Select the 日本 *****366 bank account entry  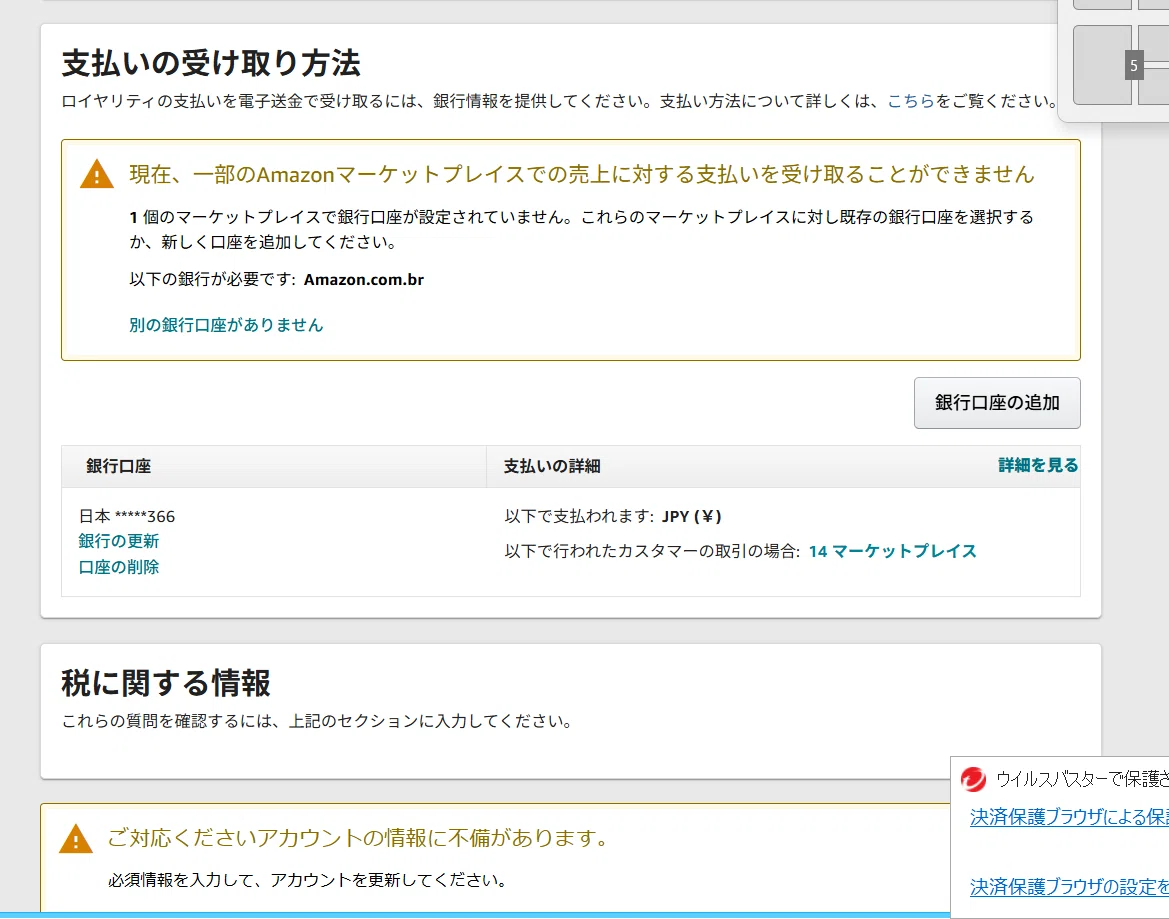pos(127,516)
